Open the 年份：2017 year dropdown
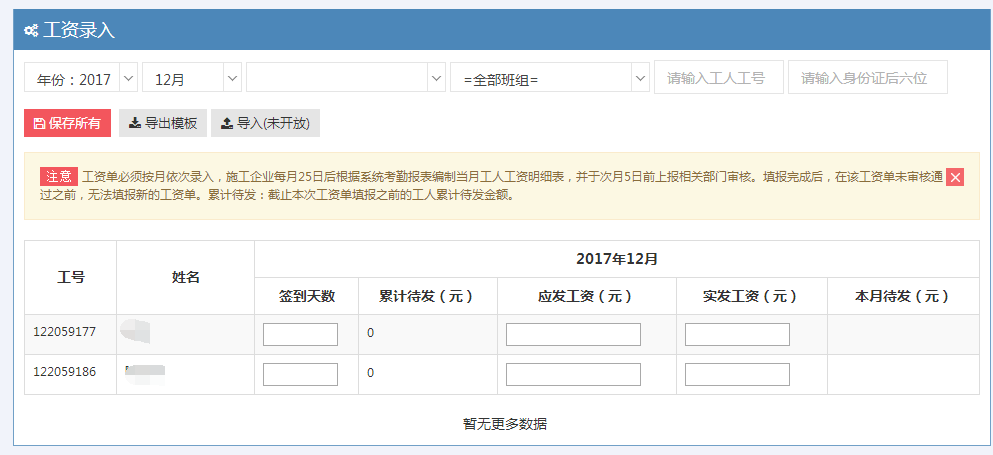The image size is (993, 455). click(x=81, y=78)
